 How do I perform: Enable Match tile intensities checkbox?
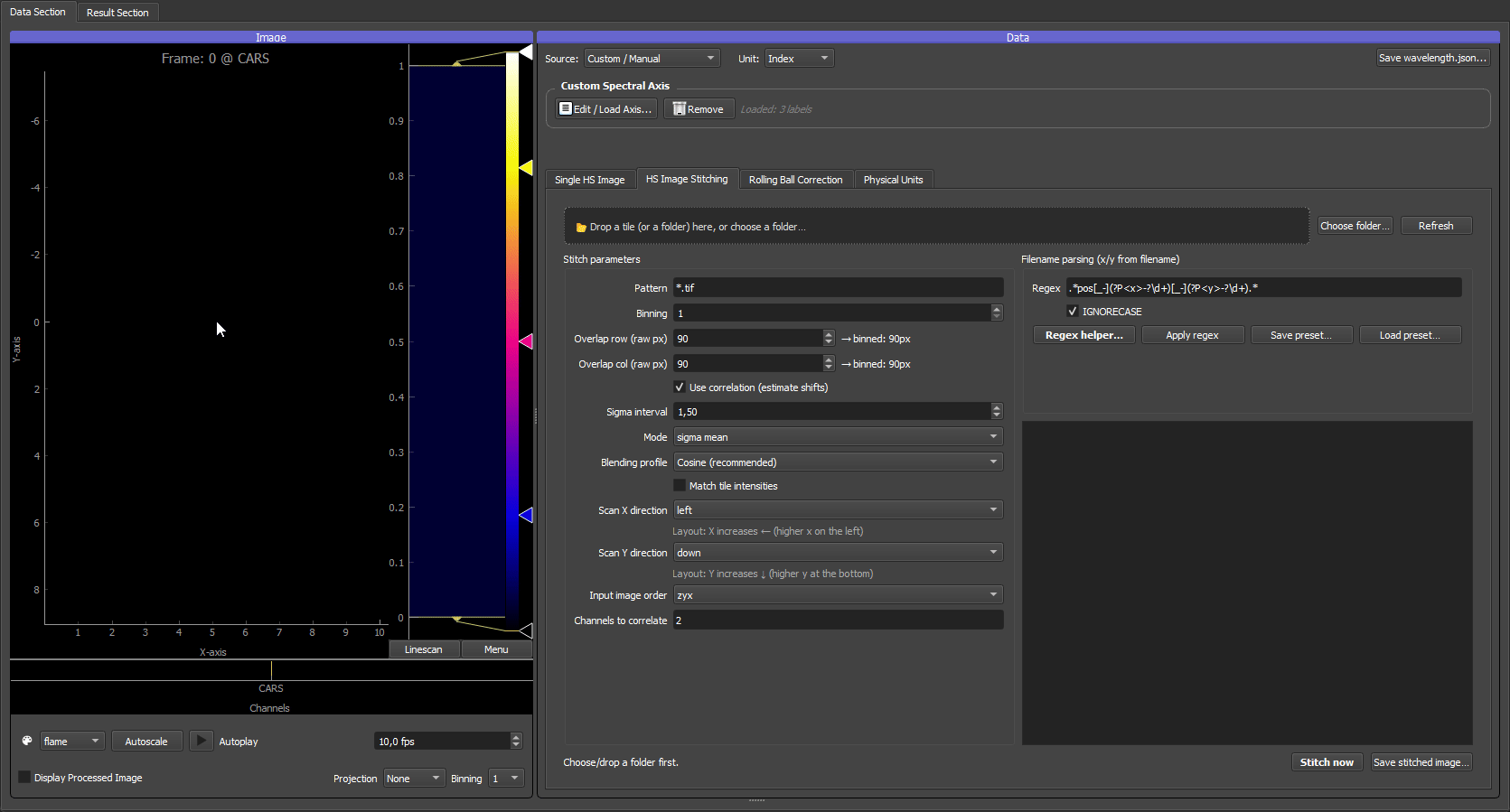[x=680, y=485]
